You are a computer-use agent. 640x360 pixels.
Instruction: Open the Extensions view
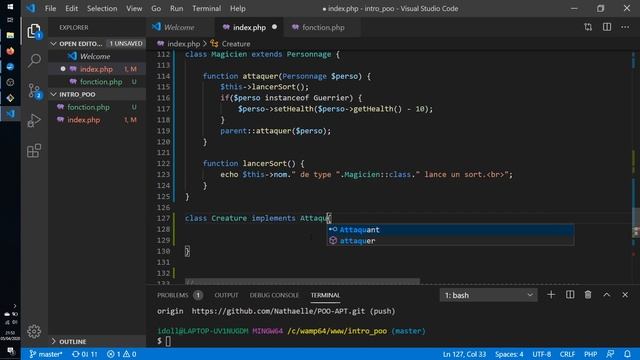coord(34,151)
